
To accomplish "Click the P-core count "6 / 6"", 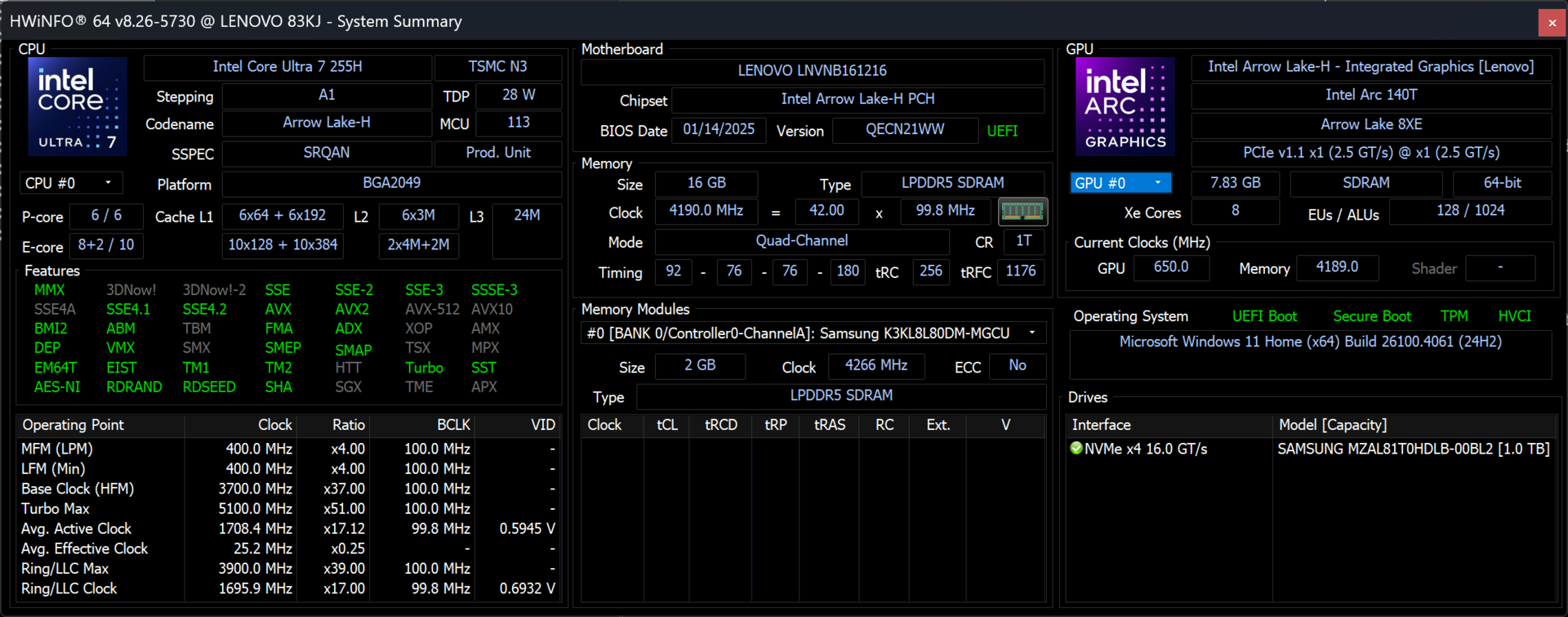I will (106, 216).
